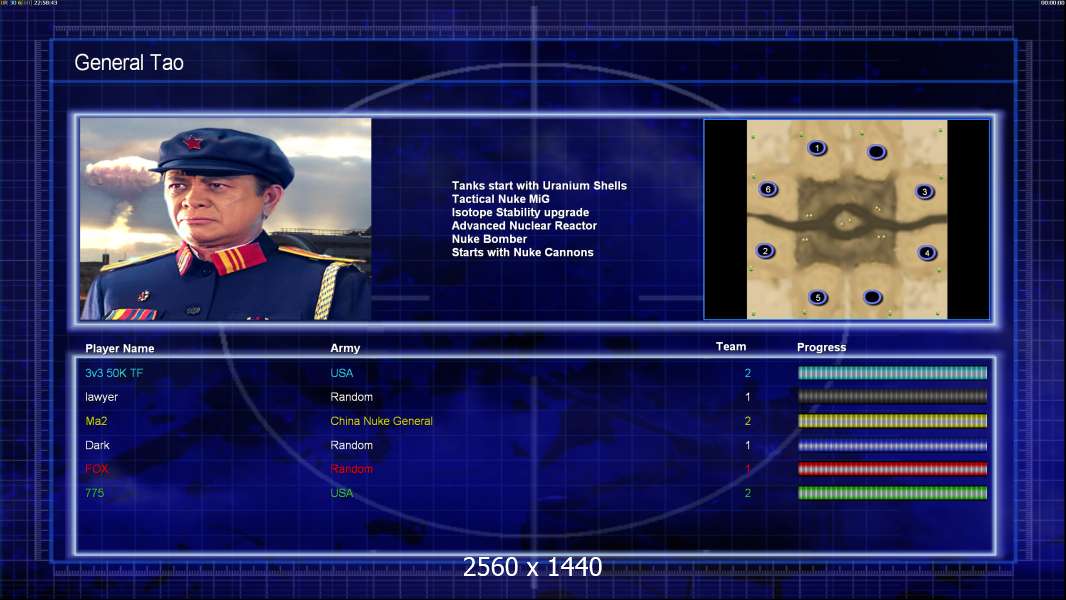Click start position marker 3 on map

coord(925,192)
